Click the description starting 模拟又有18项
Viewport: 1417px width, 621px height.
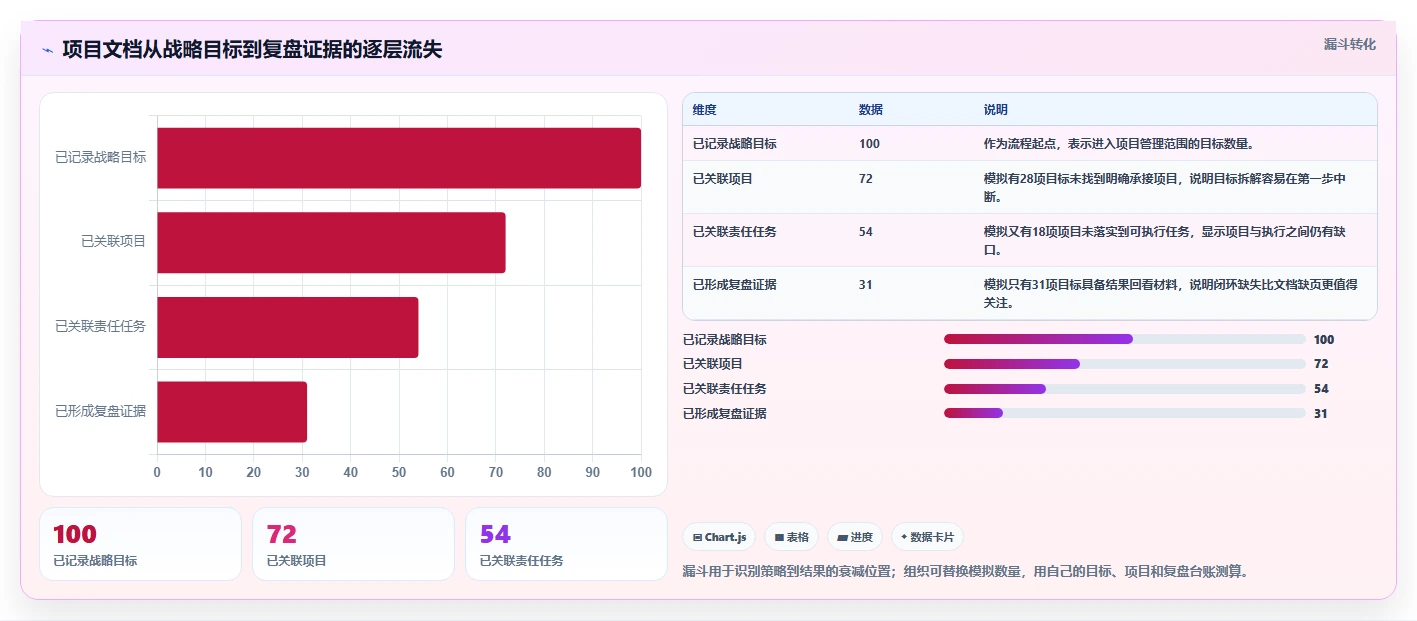(1165, 240)
